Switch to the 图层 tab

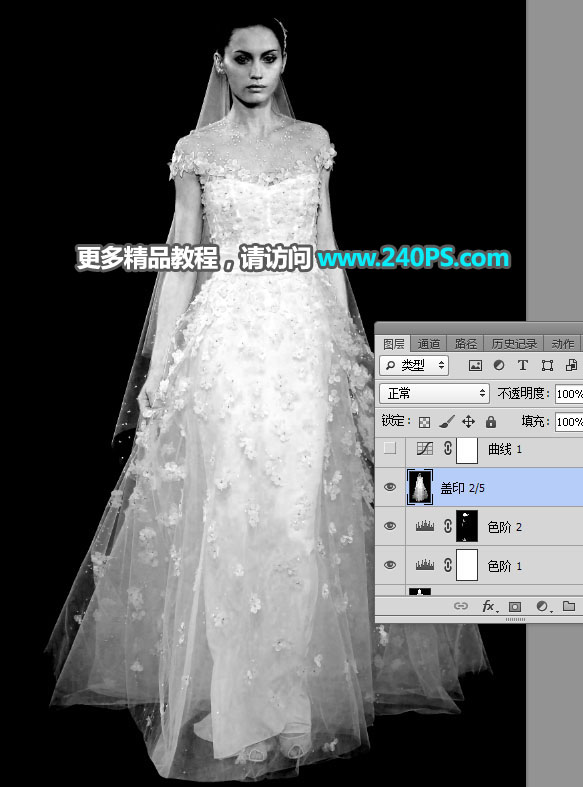coord(394,344)
